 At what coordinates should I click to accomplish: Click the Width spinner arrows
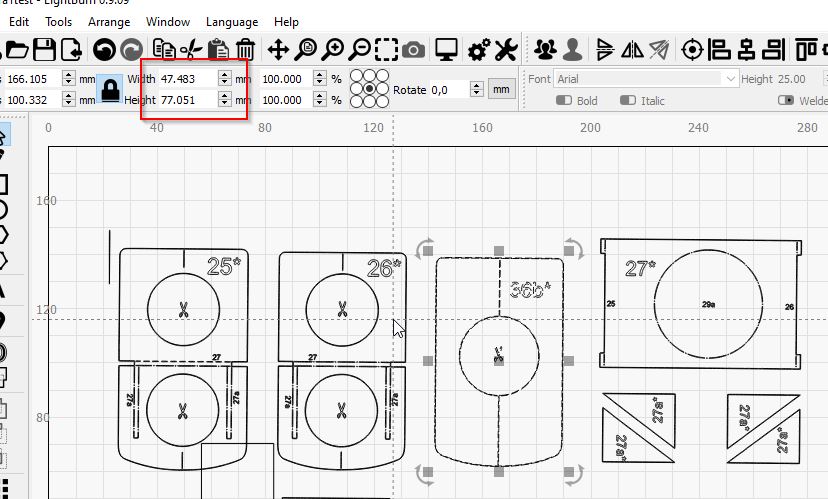(x=225, y=78)
